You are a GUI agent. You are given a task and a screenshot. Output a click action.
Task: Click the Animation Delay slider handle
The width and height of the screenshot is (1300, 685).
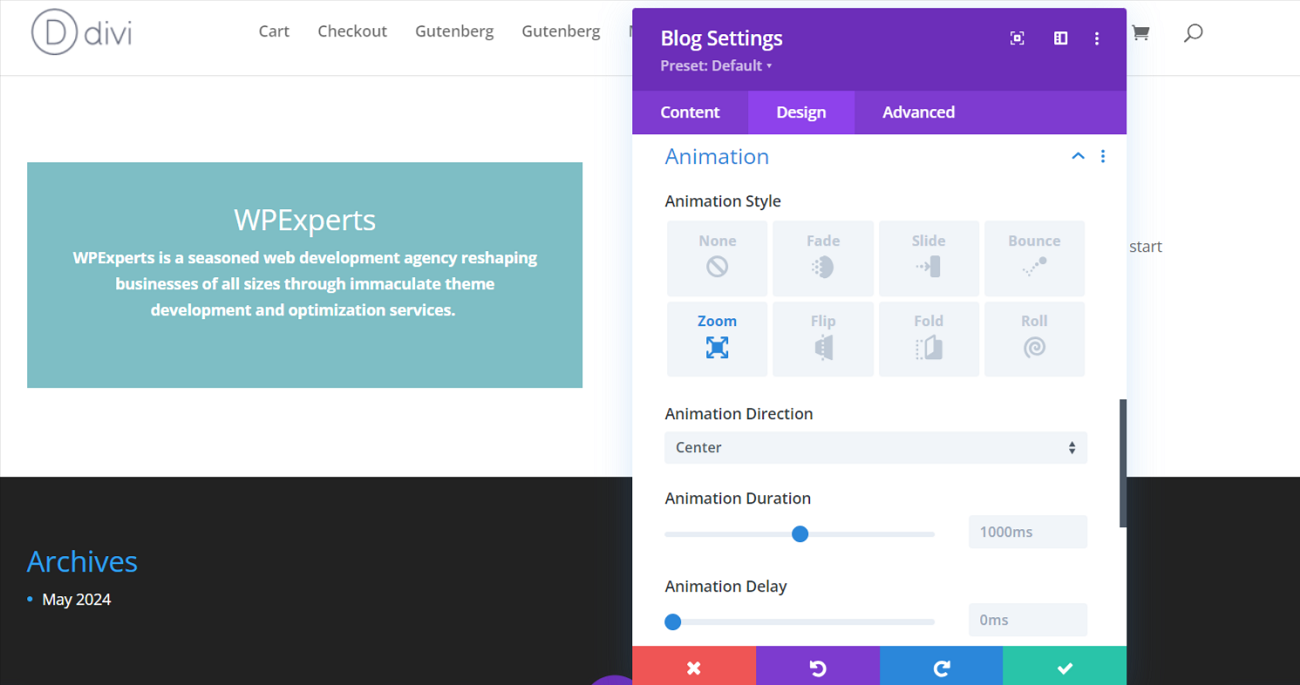(673, 622)
